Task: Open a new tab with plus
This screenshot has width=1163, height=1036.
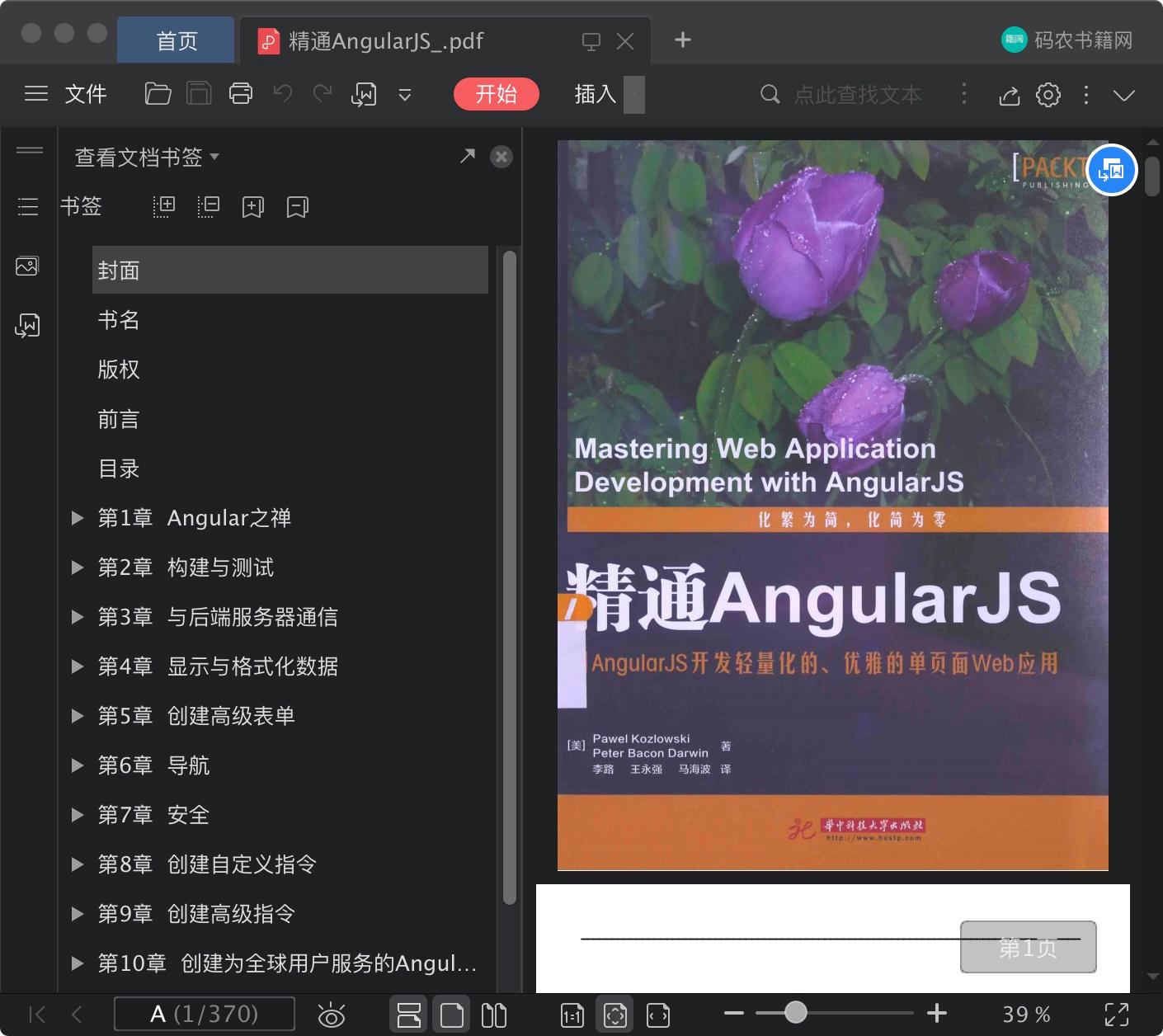Action: tap(683, 40)
